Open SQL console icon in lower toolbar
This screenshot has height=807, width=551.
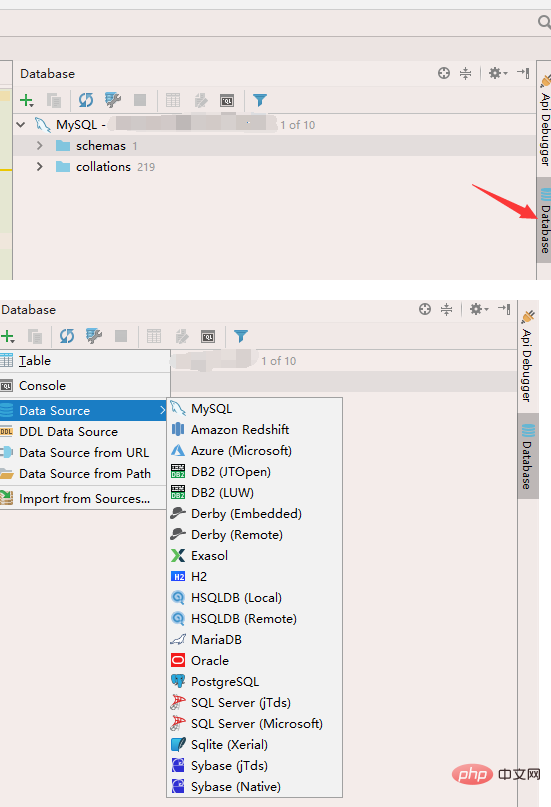tap(208, 337)
